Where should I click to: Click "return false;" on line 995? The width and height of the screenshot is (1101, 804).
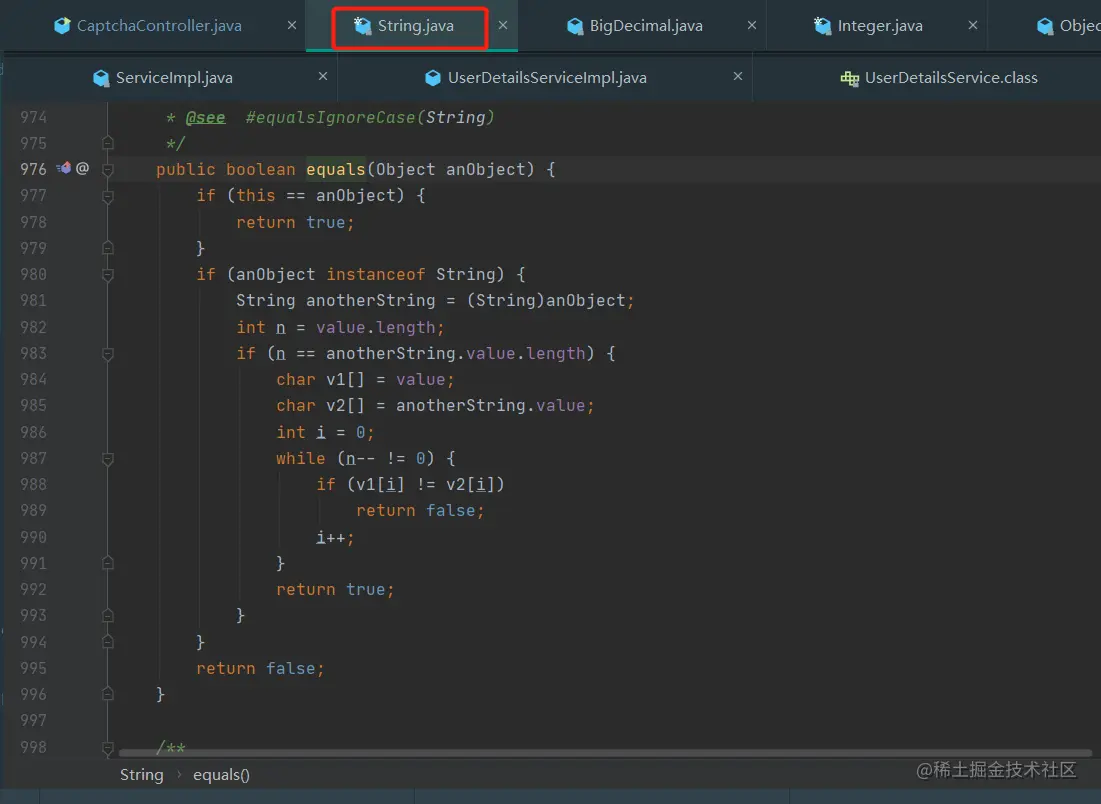(261, 668)
